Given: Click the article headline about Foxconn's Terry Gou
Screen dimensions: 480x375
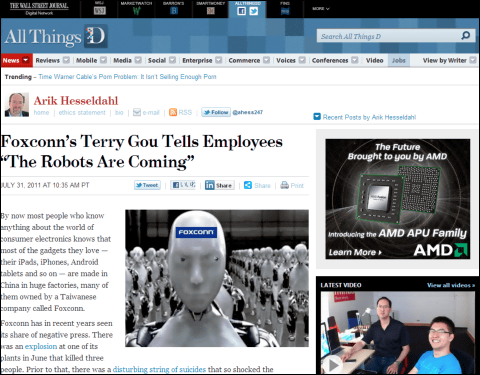Looking at the screenshot, I should tap(142, 152).
